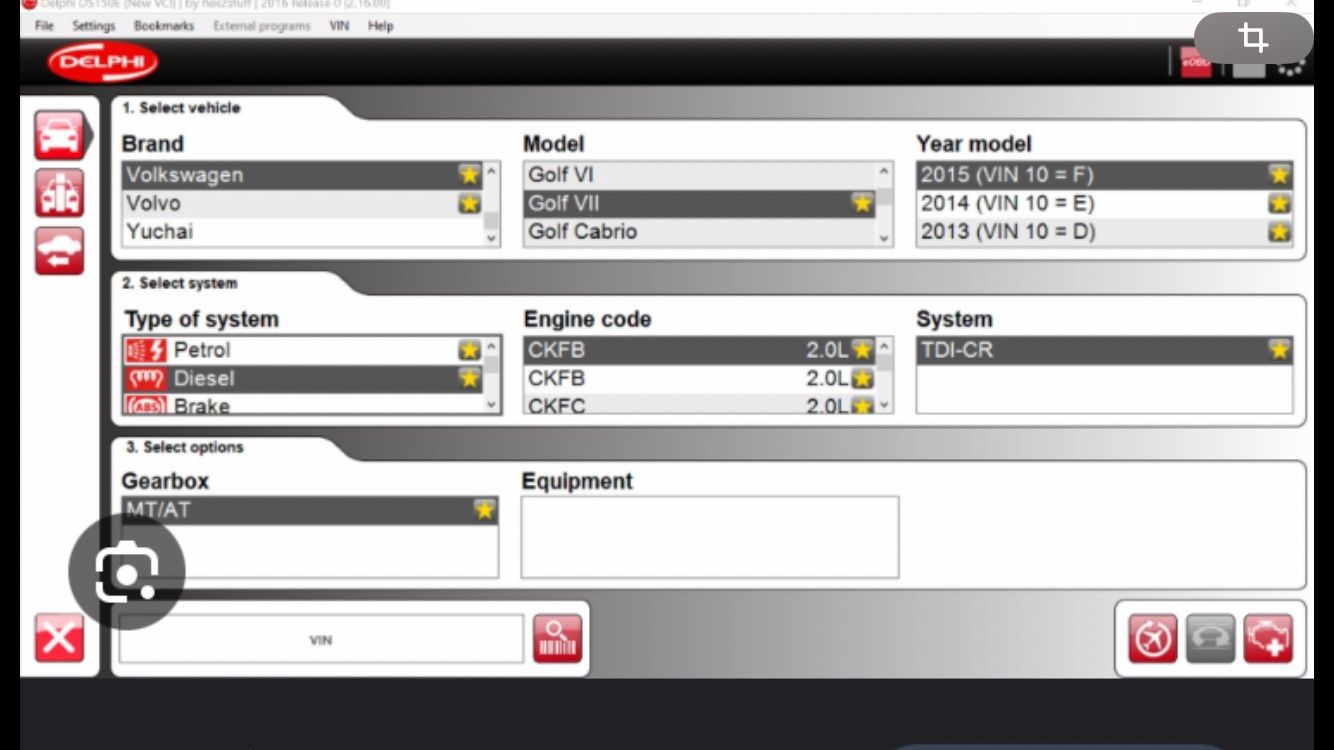Toggle favorite star on Golf VII
Image resolution: width=1334 pixels, height=750 pixels.
click(862, 204)
